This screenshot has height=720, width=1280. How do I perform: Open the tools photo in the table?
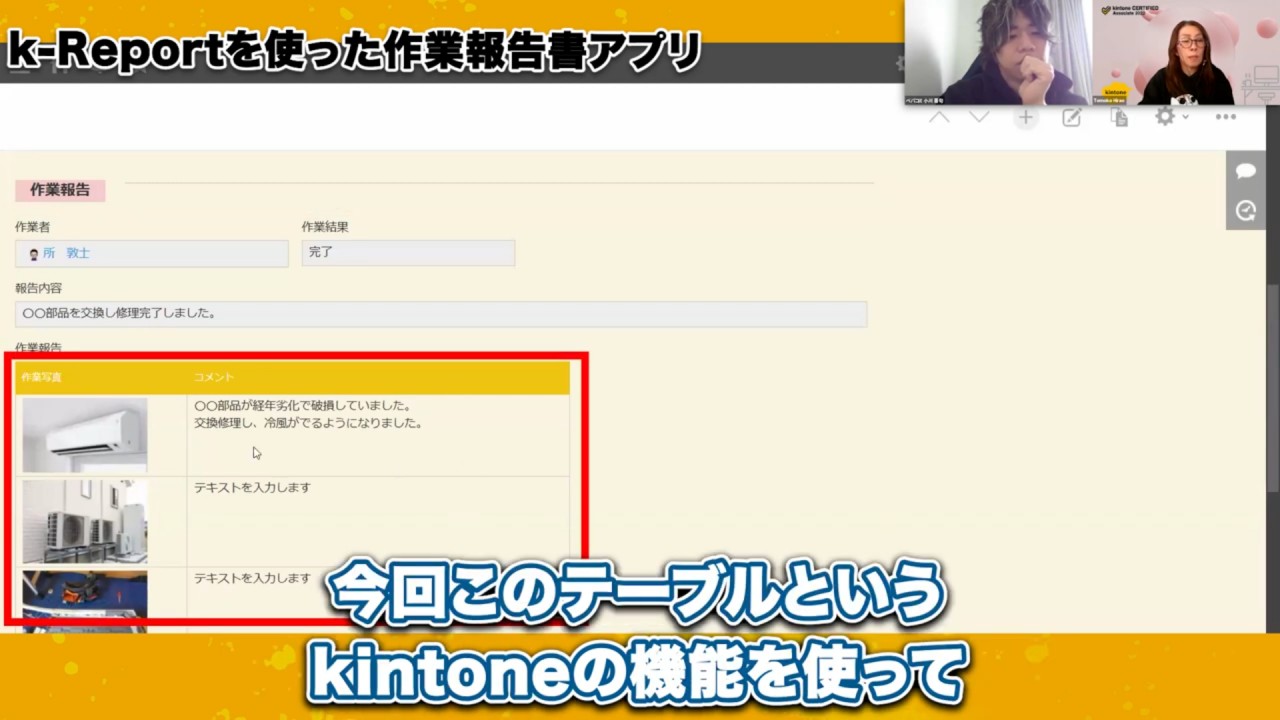point(84,597)
